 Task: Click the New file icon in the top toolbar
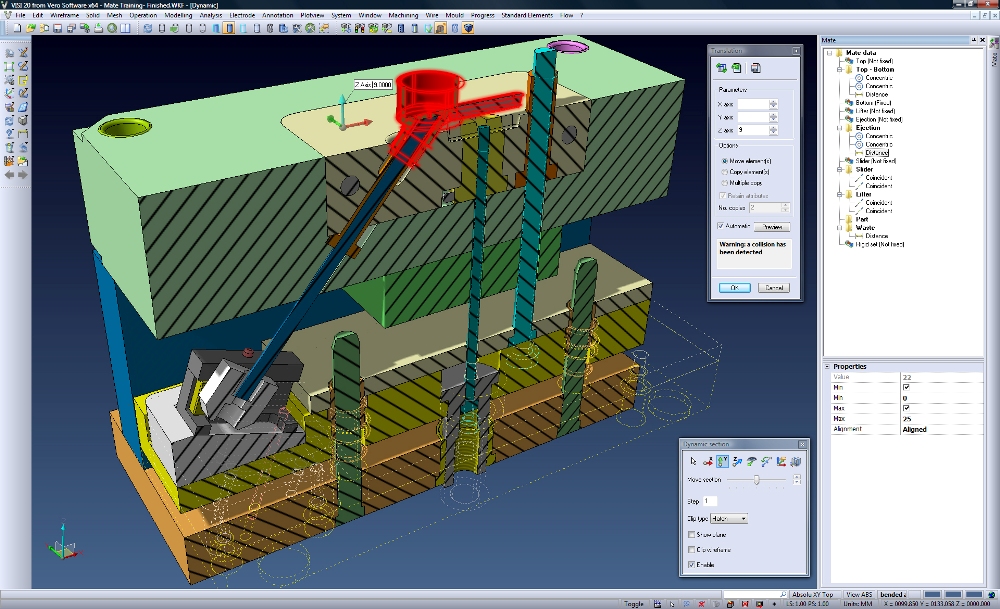17,28
